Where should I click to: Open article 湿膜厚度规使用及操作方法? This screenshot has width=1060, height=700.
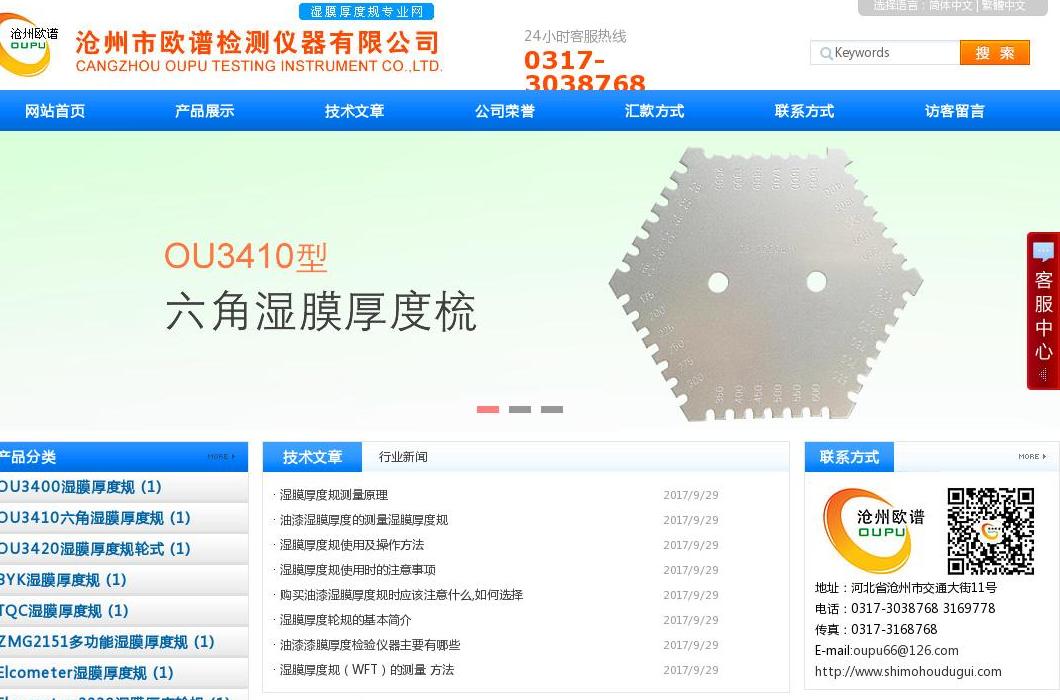352,545
